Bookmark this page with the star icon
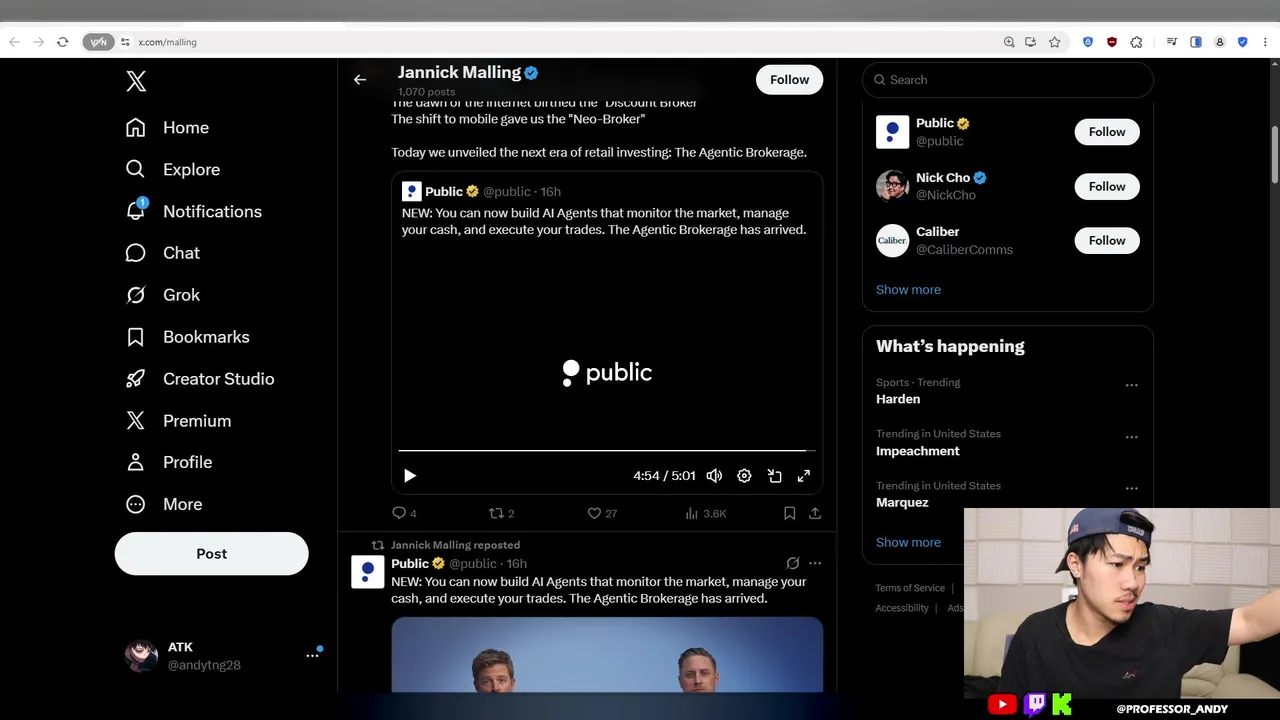This screenshot has width=1280, height=720. click(1054, 42)
